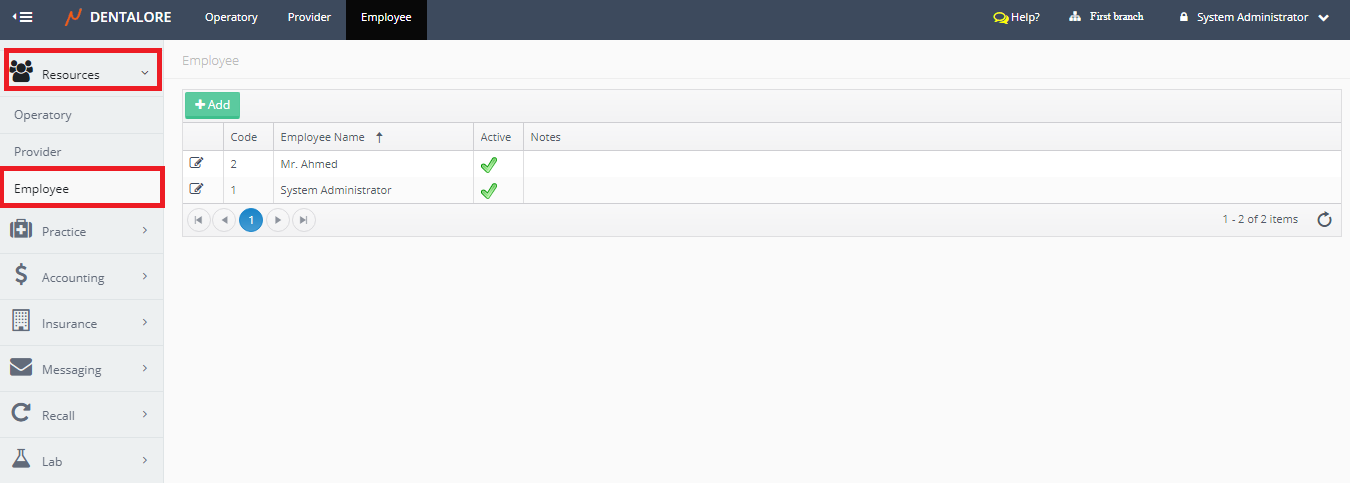Screen dimensions: 1350x483
Task: Refresh the employee grid
Action: (1324, 220)
